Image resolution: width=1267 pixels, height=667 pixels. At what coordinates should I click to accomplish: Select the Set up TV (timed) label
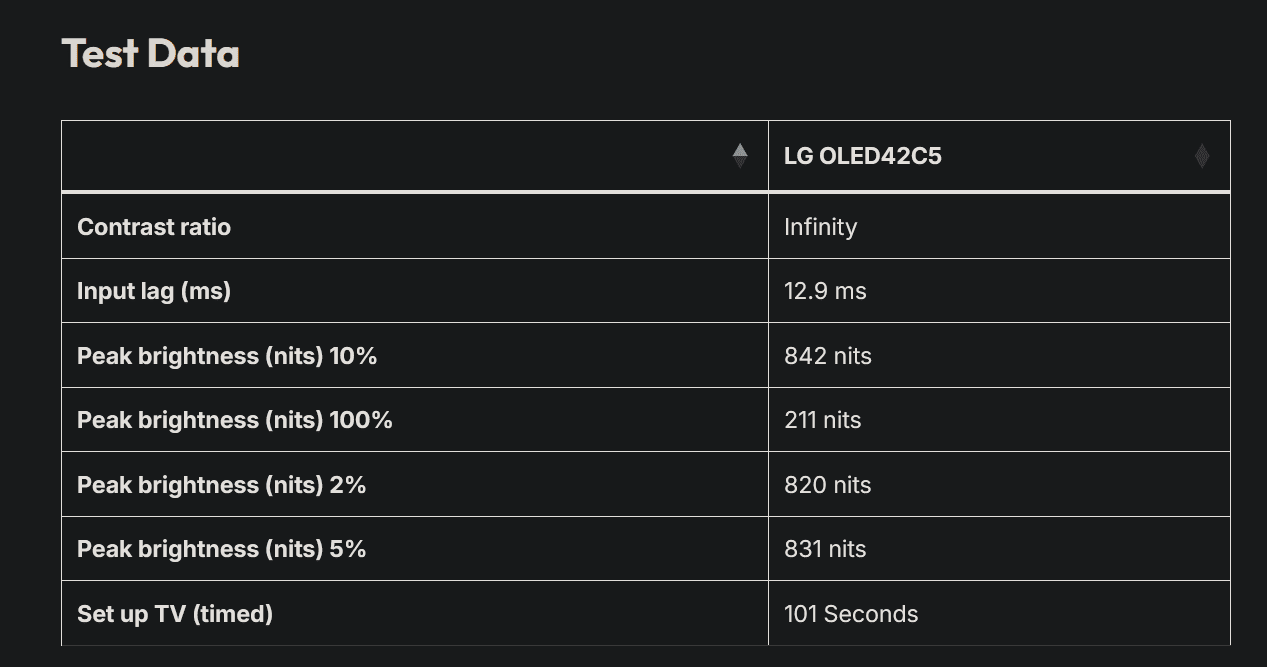click(175, 614)
